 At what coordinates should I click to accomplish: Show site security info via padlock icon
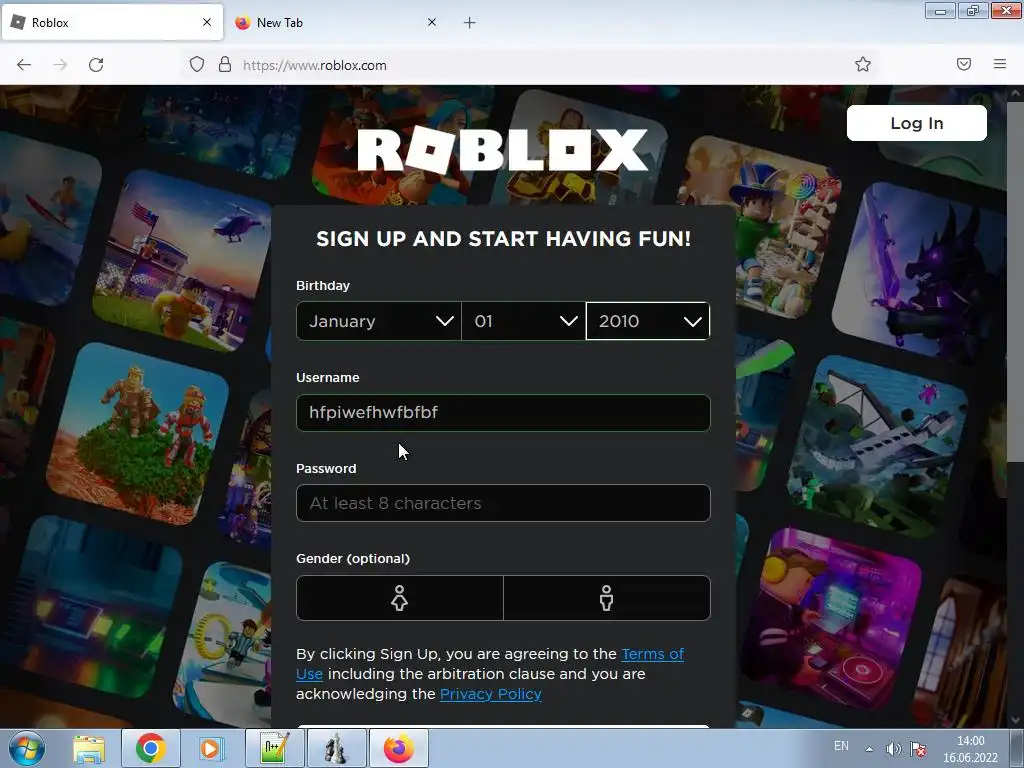[x=225, y=65]
